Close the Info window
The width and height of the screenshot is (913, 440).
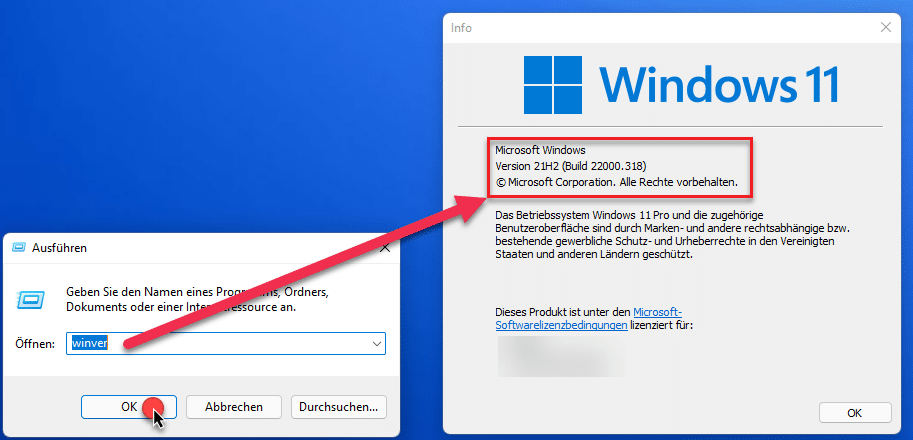click(x=886, y=27)
